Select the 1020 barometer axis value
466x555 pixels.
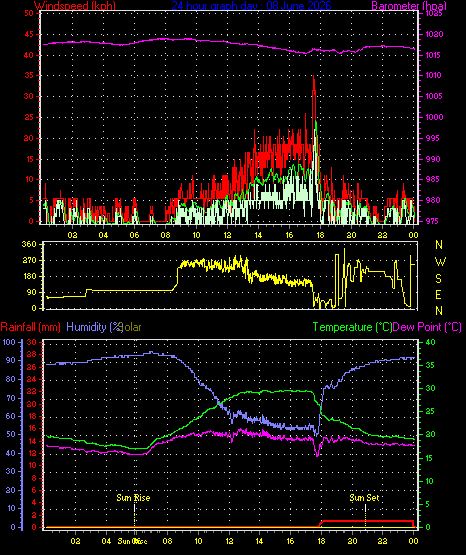click(x=434, y=34)
